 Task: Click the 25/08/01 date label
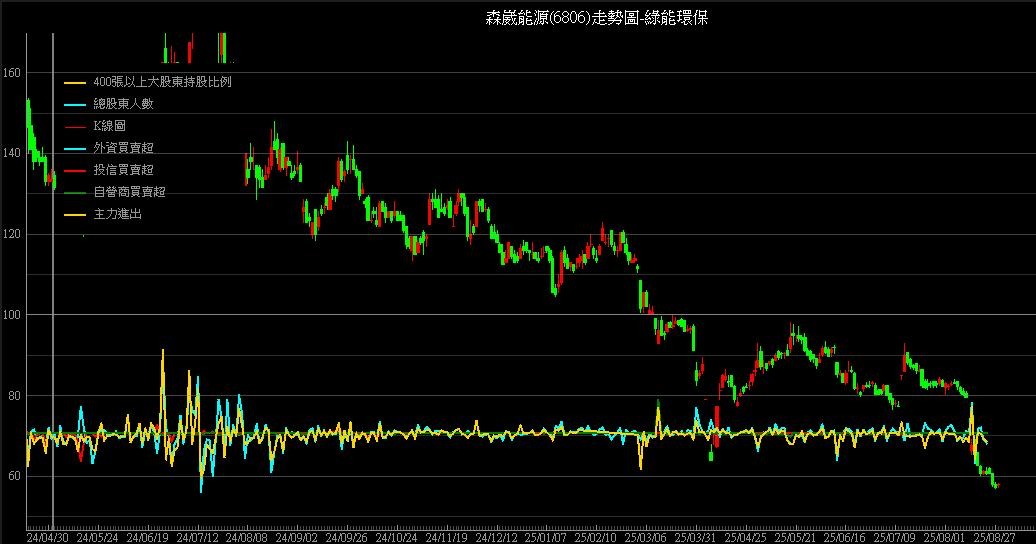point(944,537)
